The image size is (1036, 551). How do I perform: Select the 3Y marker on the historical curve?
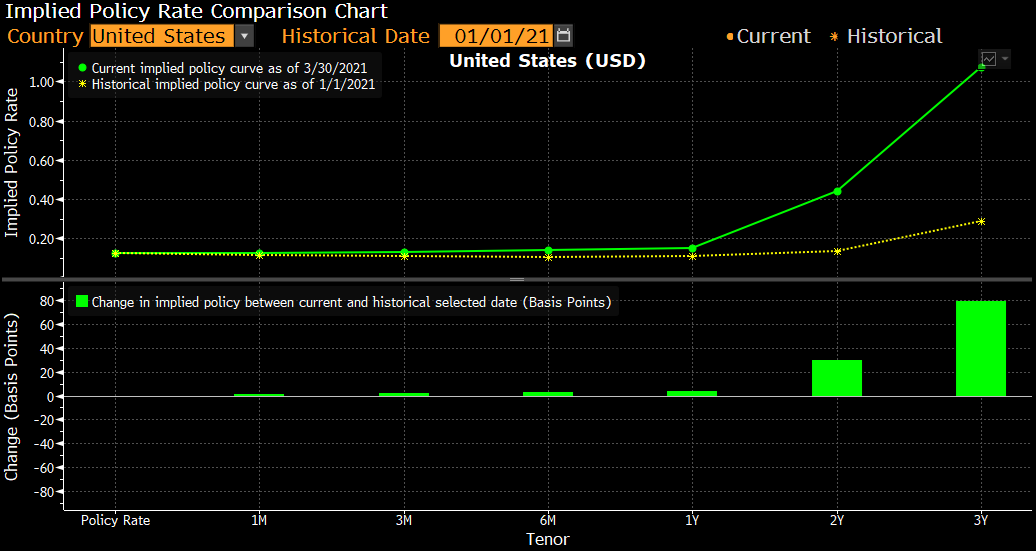(x=981, y=221)
